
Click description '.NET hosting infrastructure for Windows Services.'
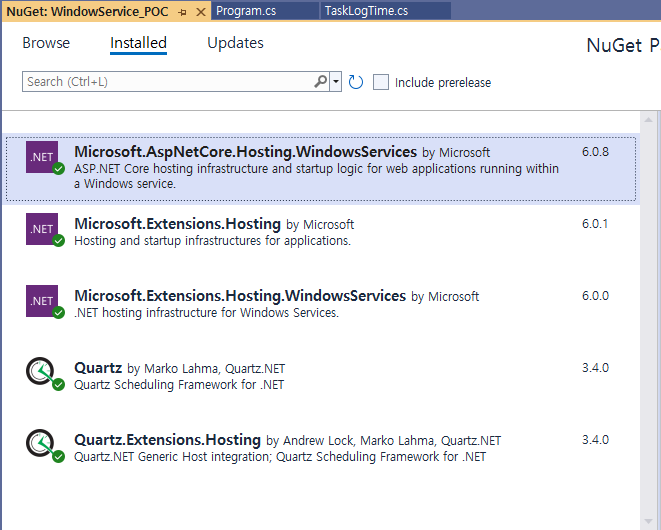click(207, 313)
